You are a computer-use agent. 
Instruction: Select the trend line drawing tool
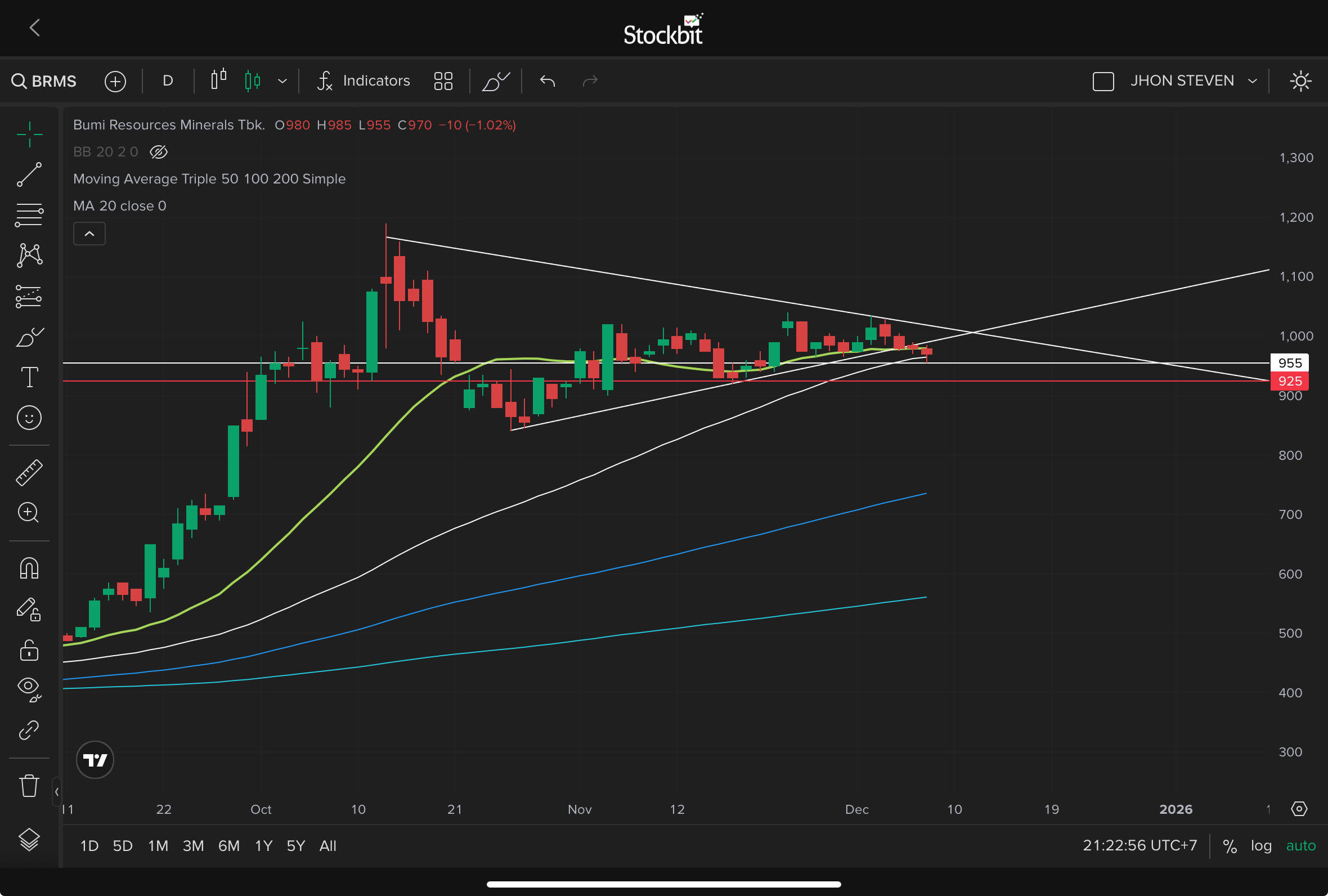[x=29, y=174]
